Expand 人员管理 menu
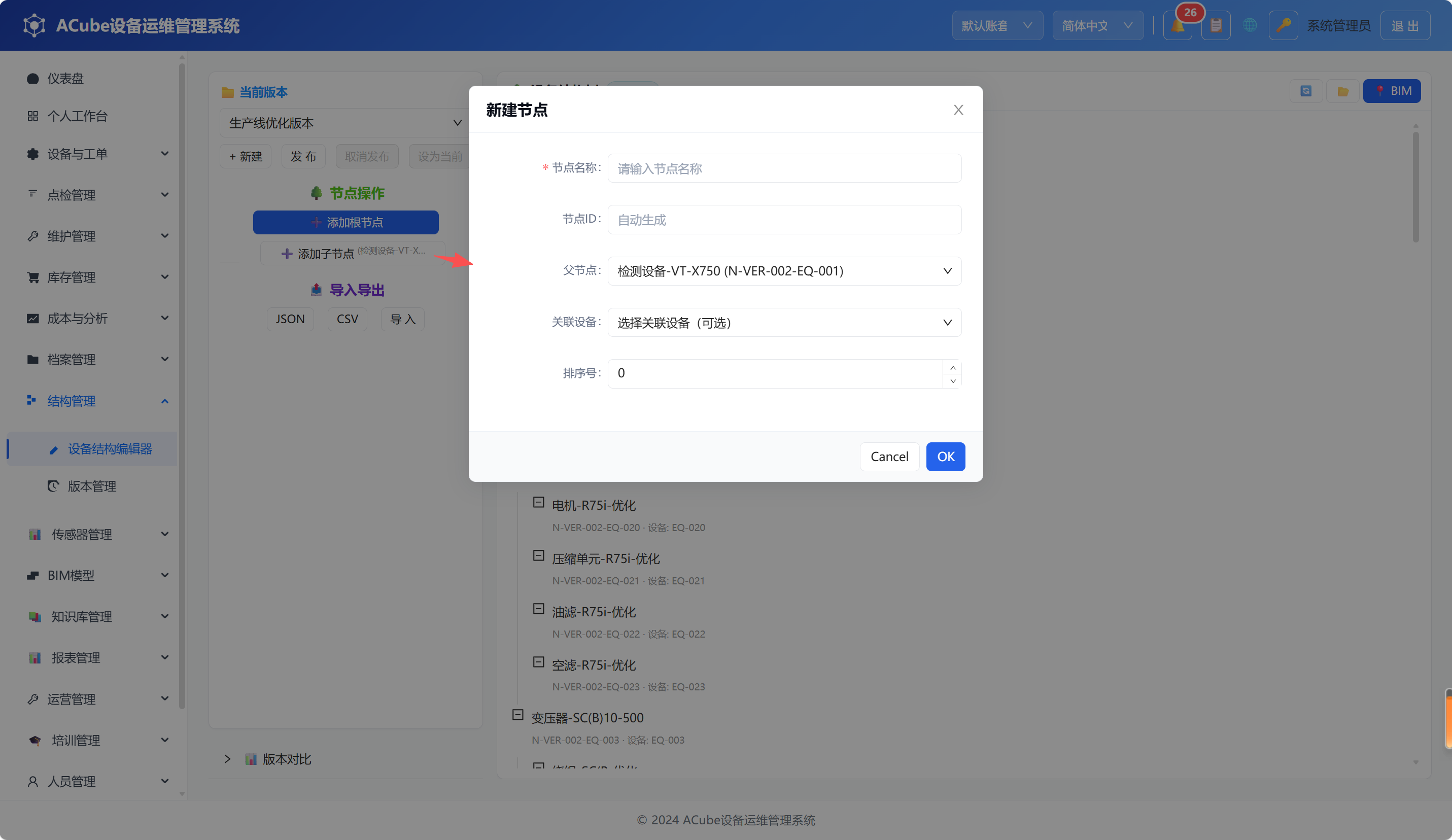Image resolution: width=1452 pixels, height=840 pixels. [x=92, y=781]
